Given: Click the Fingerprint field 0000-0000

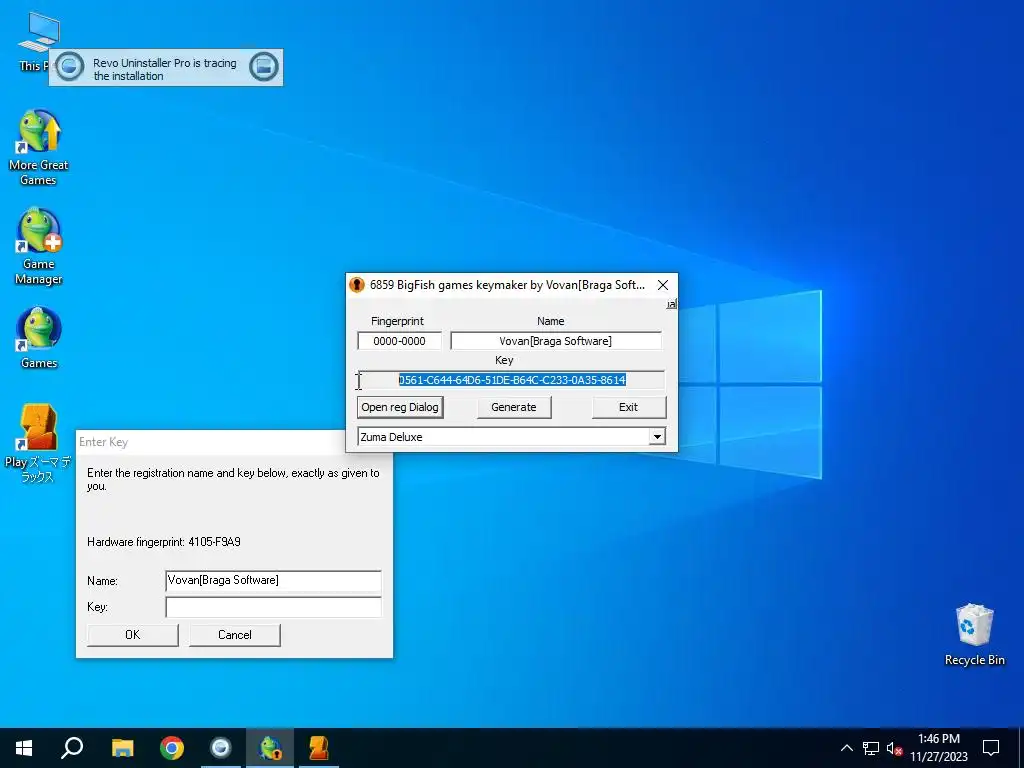Looking at the screenshot, I should pyautogui.click(x=399, y=341).
